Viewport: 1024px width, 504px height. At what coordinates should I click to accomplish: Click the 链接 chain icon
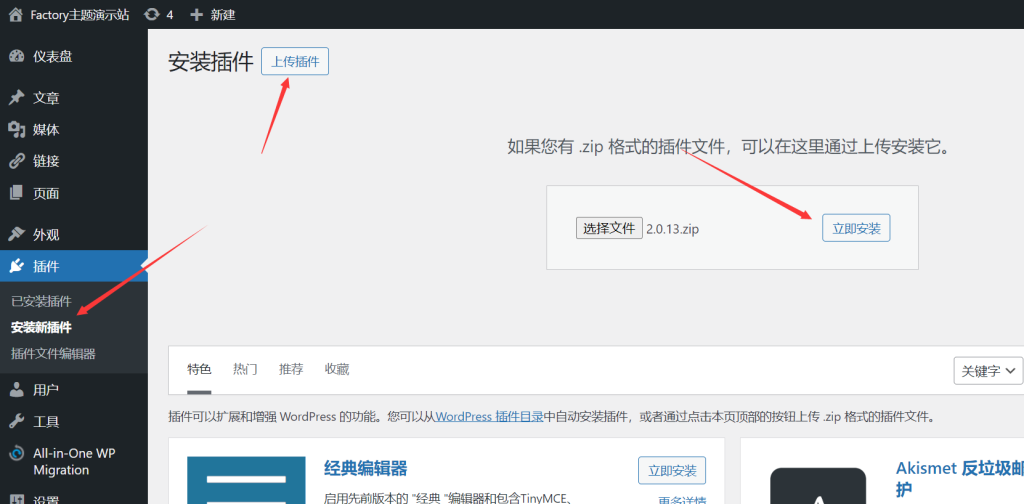pyautogui.click(x=16, y=161)
